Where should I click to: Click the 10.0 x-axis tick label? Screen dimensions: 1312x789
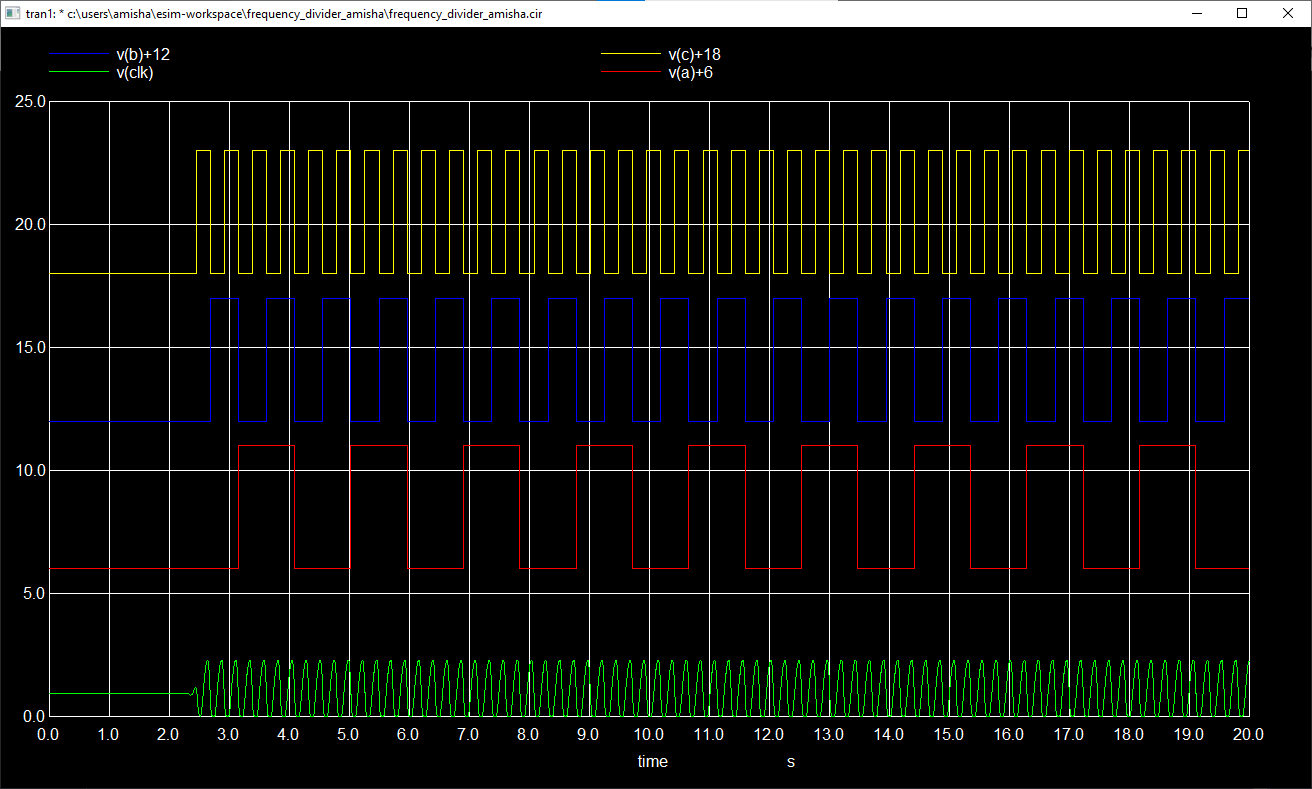[648, 734]
